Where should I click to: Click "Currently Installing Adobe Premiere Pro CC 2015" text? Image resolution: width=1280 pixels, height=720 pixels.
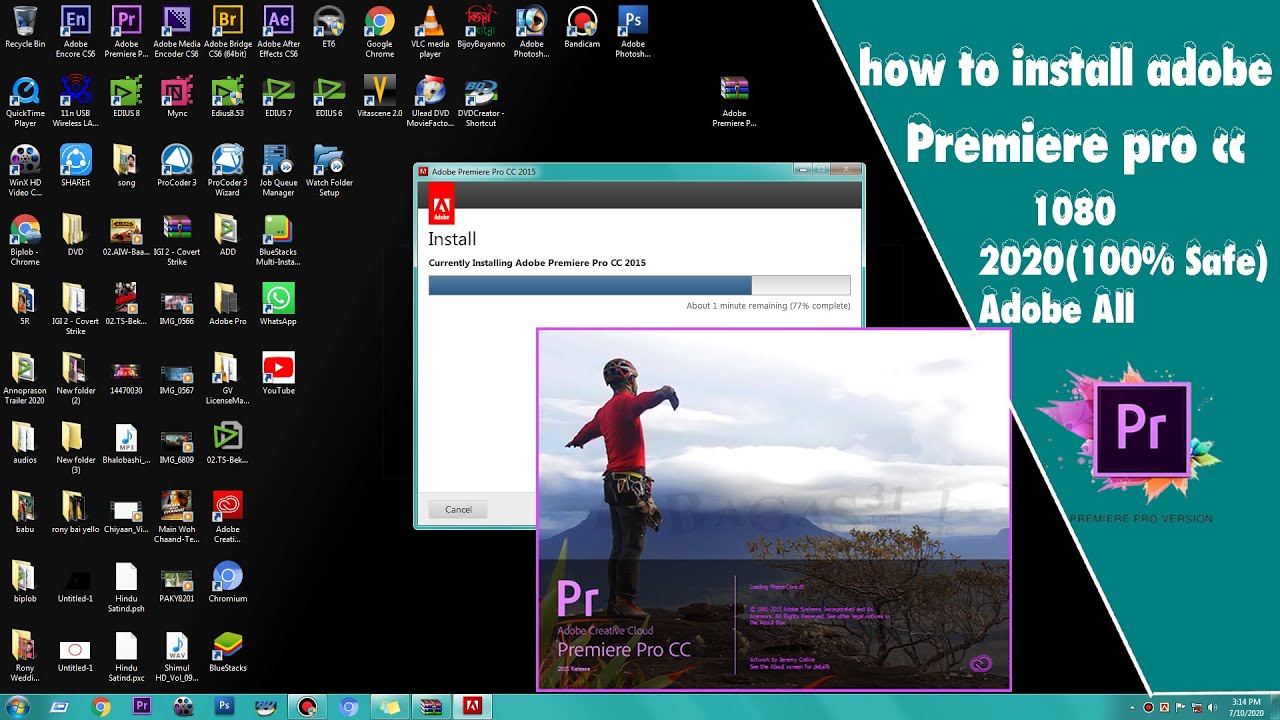click(537, 263)
